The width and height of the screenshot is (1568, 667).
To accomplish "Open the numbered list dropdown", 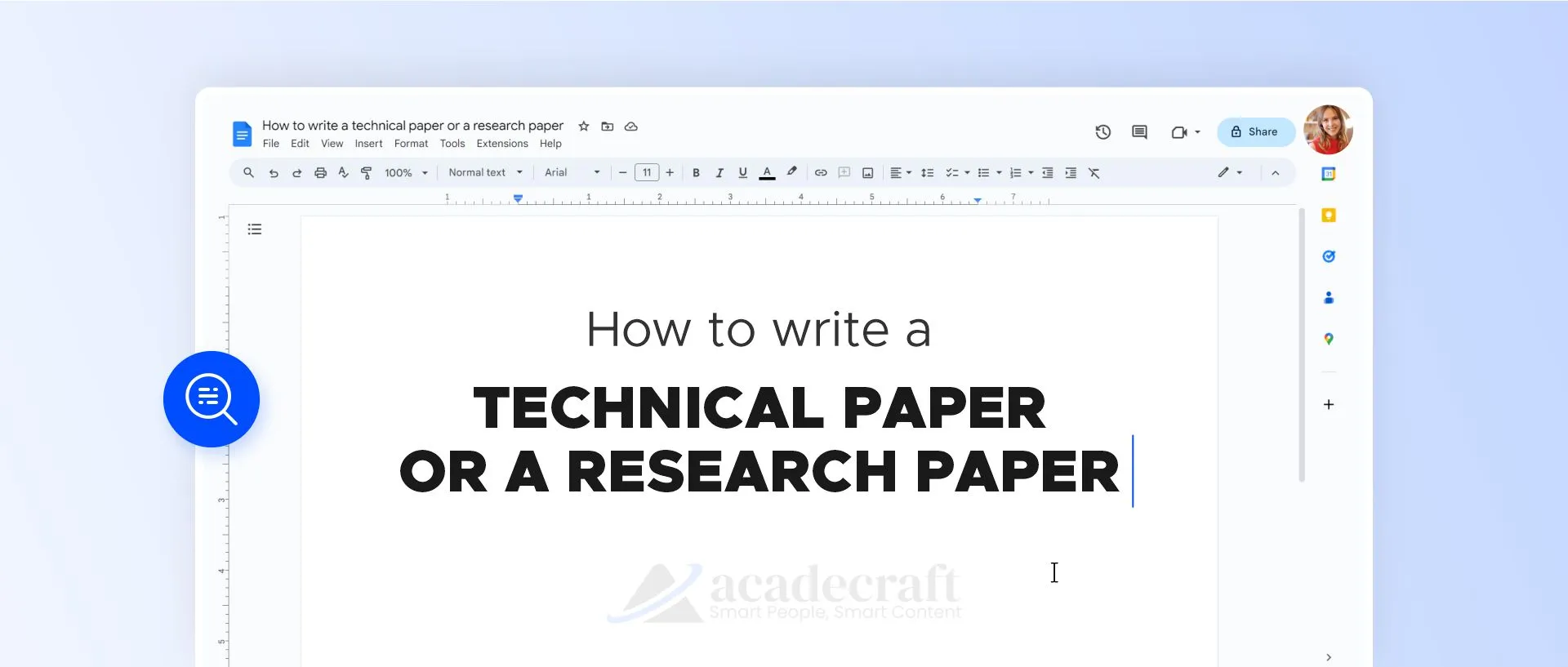I will point(1022,173).
